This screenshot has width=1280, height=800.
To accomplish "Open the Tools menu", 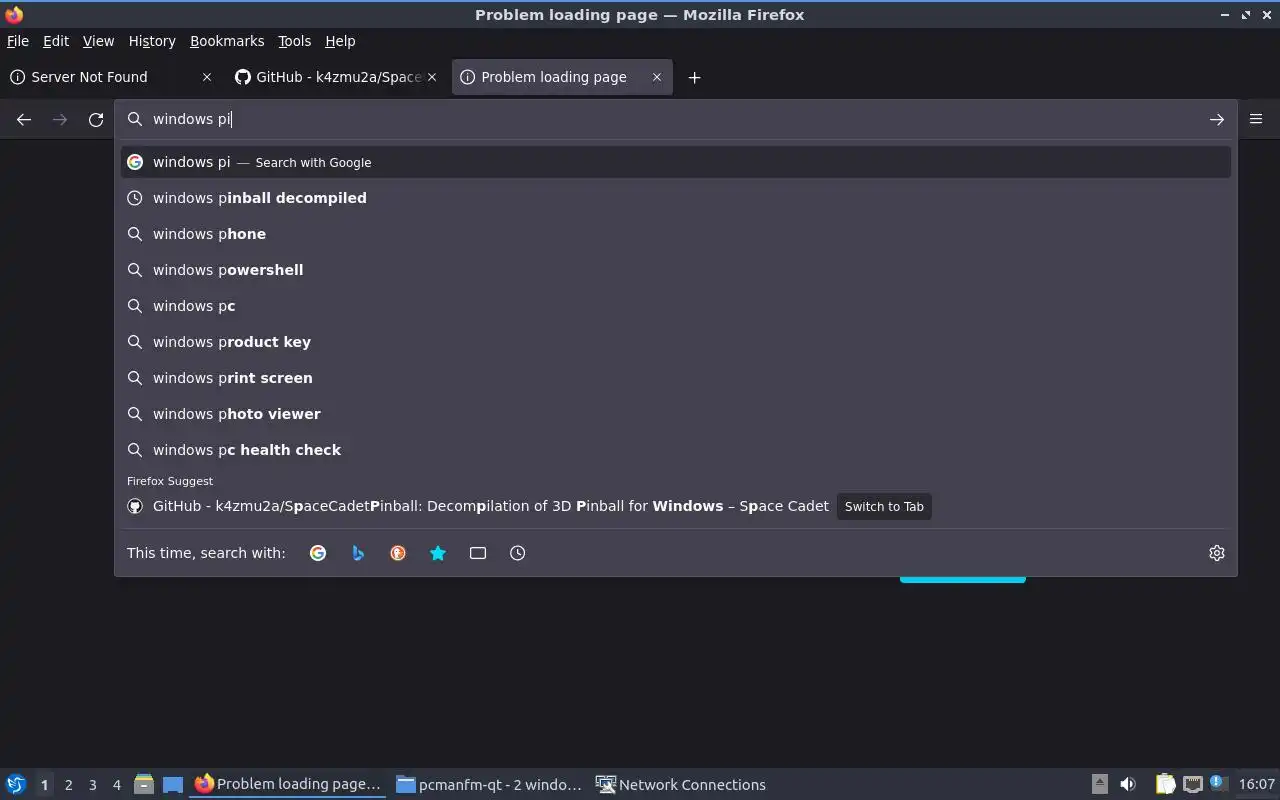I will coord(294,41).
